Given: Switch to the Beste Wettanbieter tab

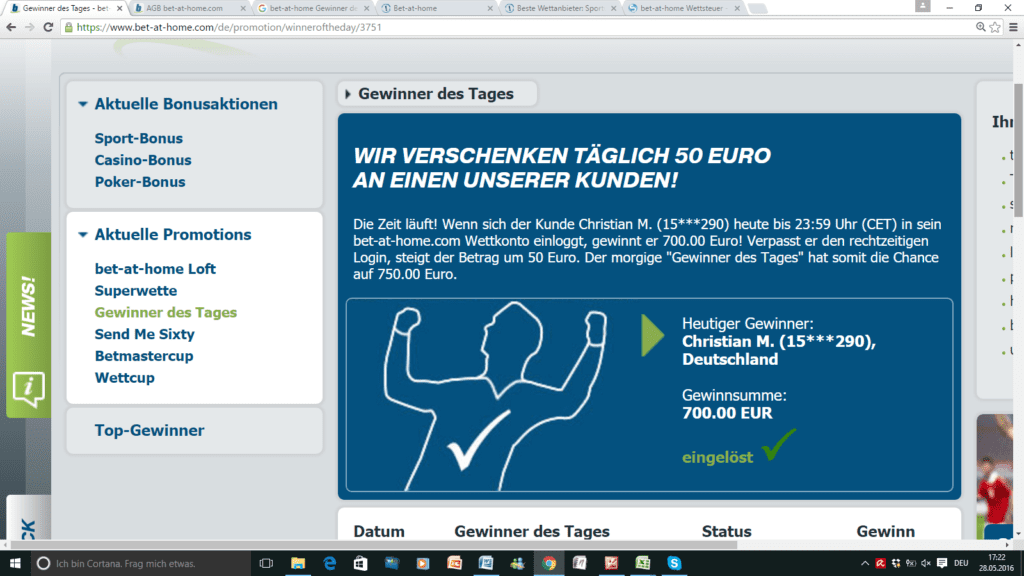Looking at the screenshot, I should [x=559, y=8].
